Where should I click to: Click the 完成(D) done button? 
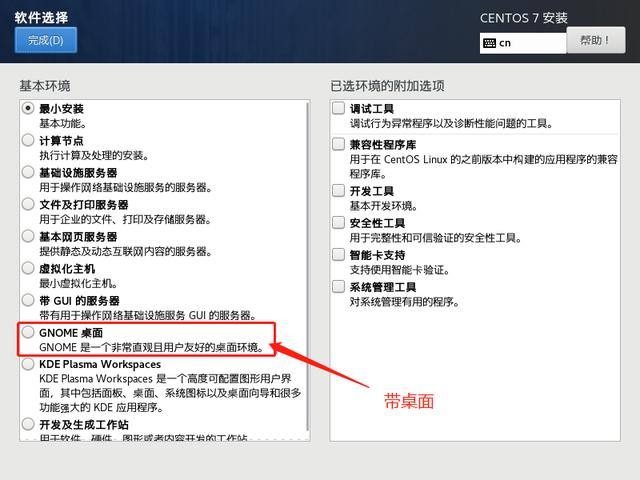(46, 40)
